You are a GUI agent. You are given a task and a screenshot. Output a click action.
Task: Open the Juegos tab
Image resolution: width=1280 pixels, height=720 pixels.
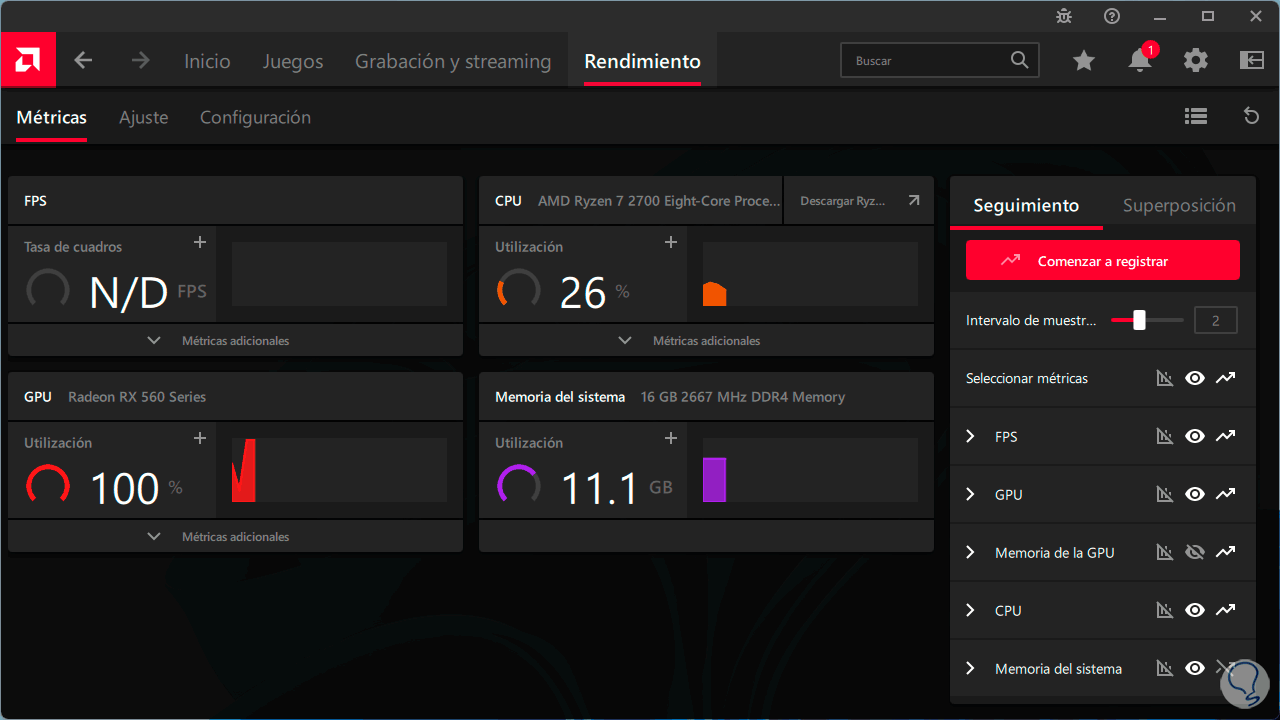pos(293,61)
